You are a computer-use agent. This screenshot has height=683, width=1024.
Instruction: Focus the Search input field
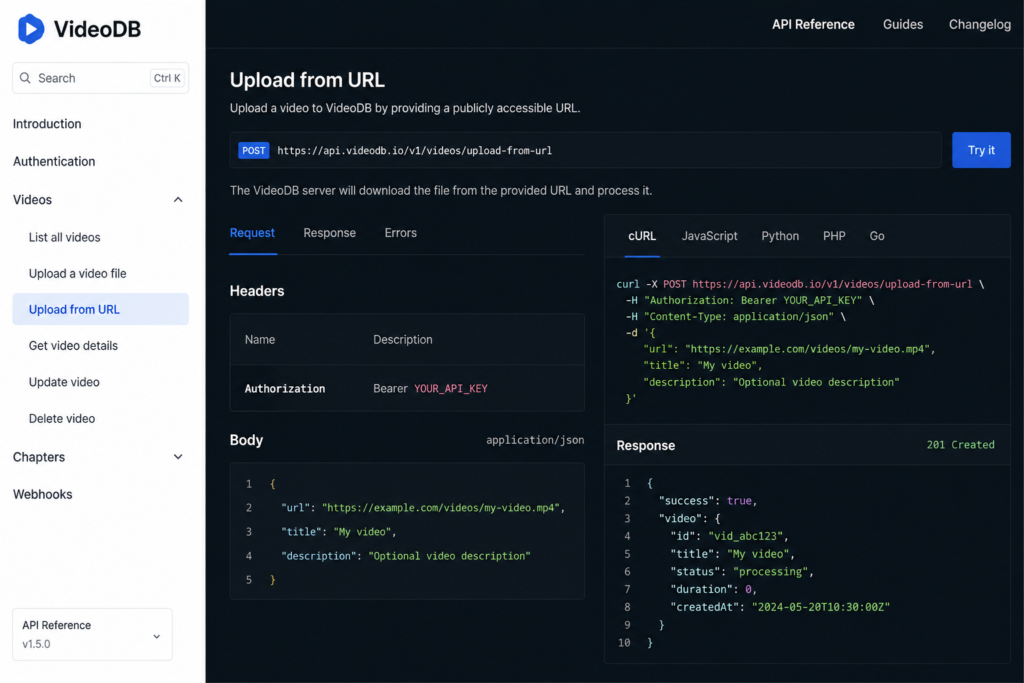tap(101, 78)
